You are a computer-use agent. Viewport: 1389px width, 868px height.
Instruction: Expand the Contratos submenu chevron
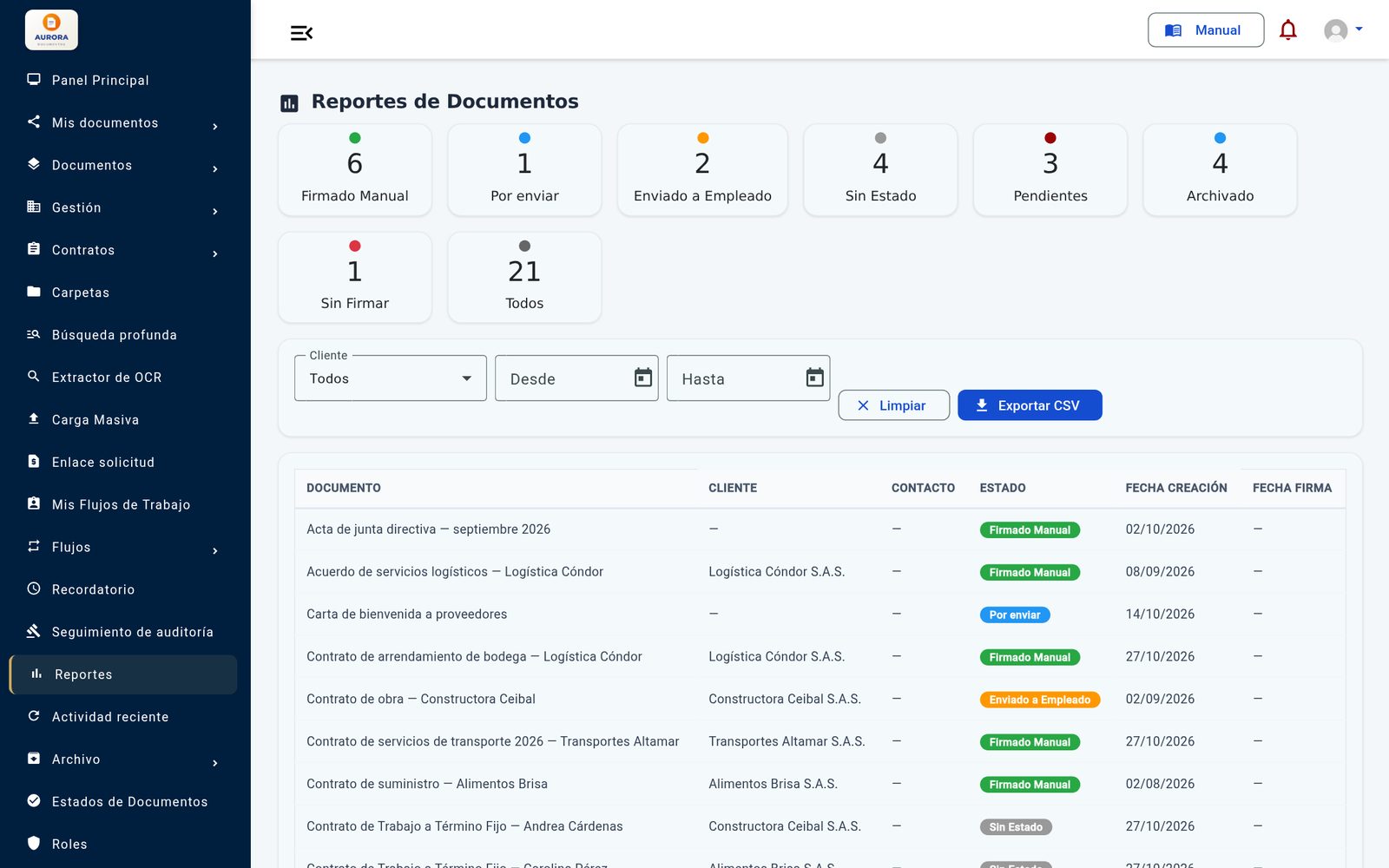(x=215, y=253)
